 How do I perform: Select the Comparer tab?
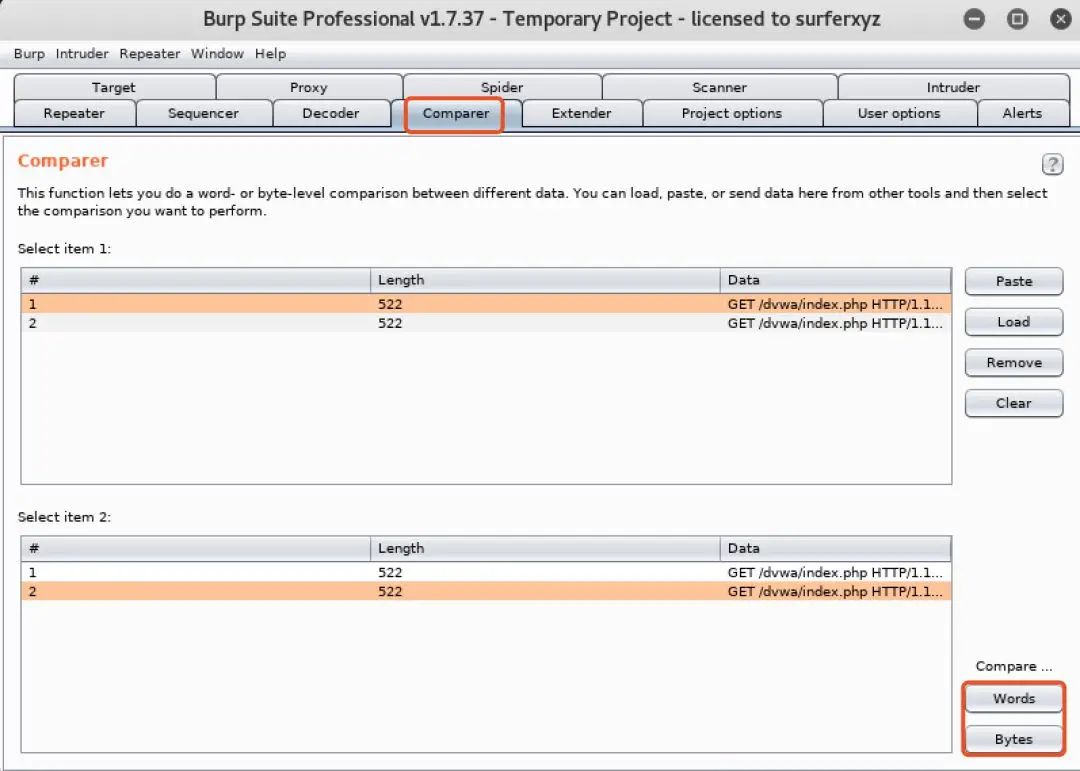coord(455,114)
